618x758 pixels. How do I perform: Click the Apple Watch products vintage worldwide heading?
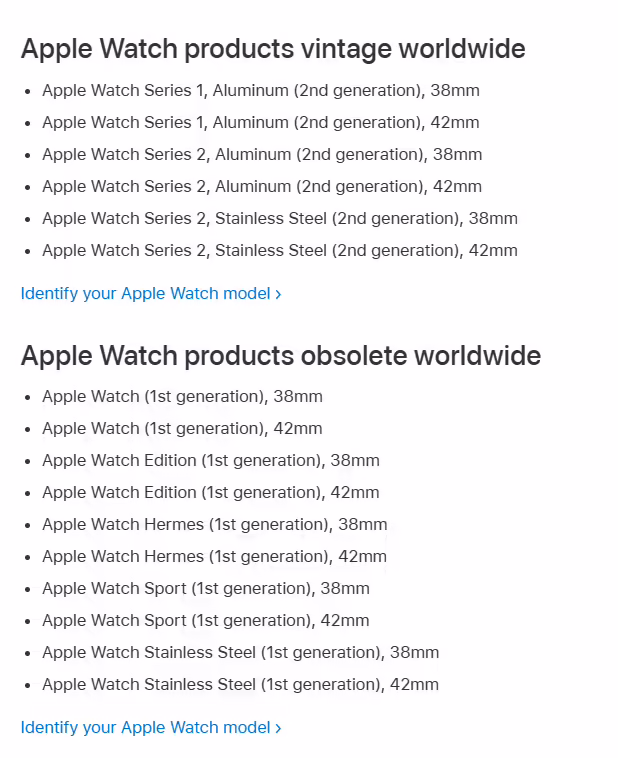[x=273, y=49]
